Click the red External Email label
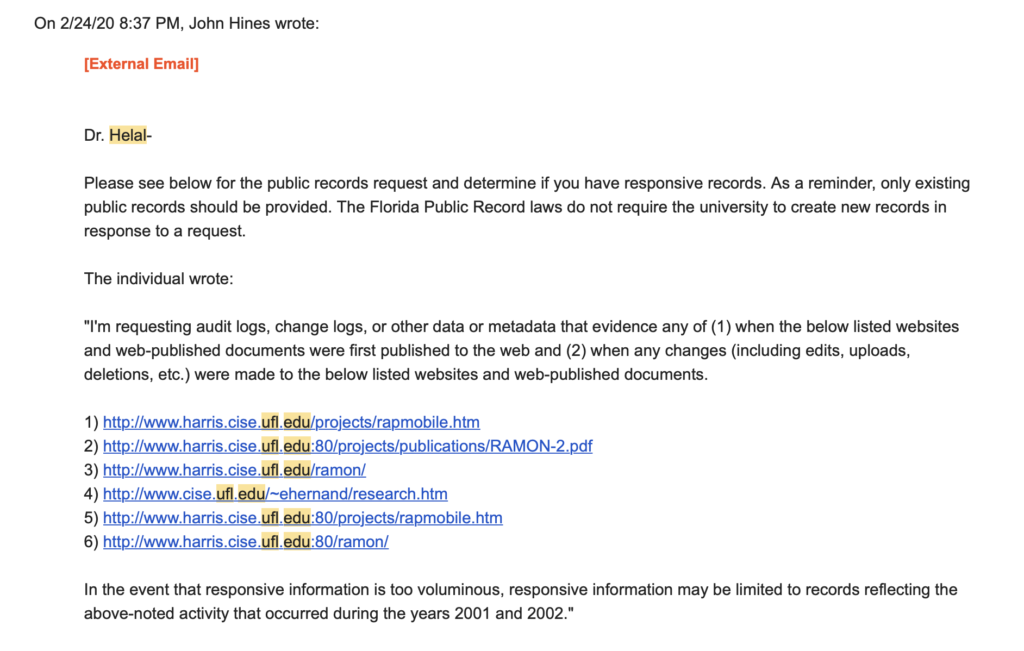The image size is (1024, 651). click(x=141, y=64)
